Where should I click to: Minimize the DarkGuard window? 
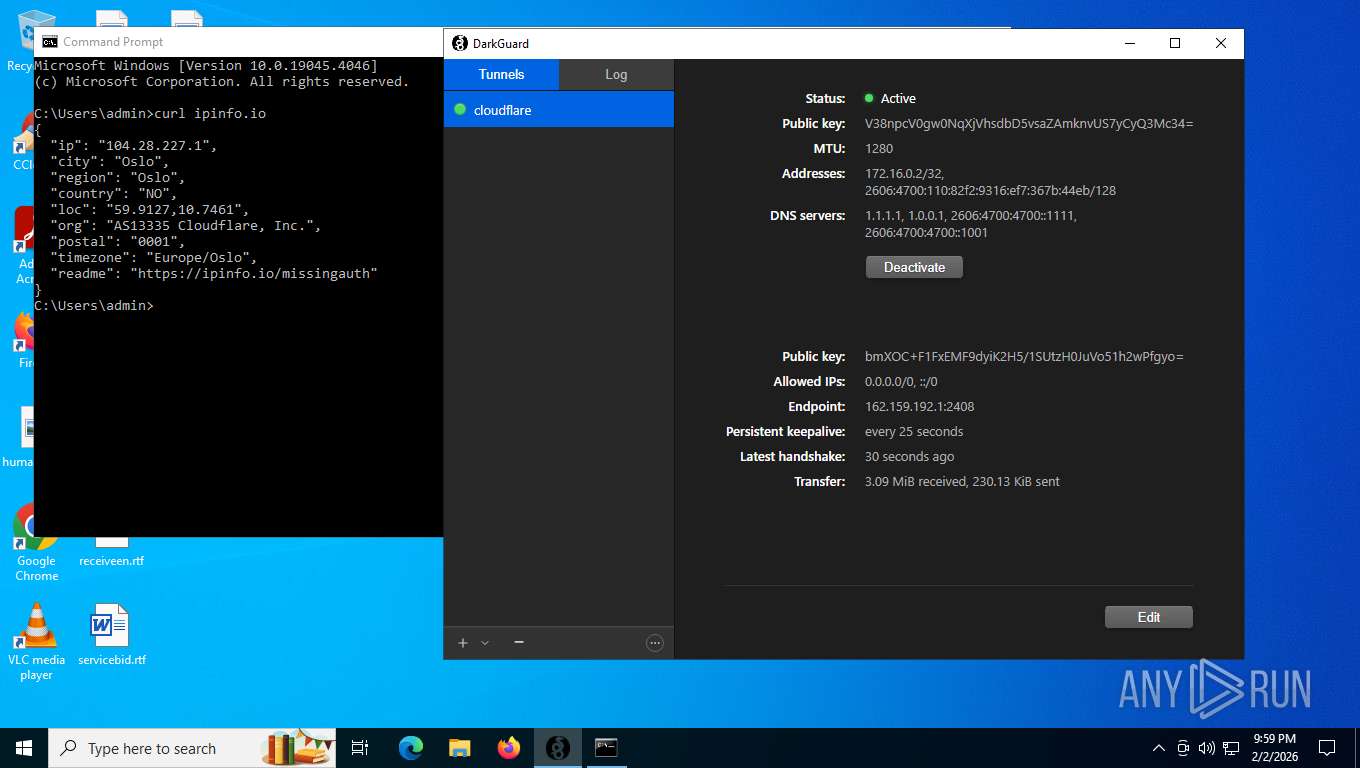coord(1129,43)
